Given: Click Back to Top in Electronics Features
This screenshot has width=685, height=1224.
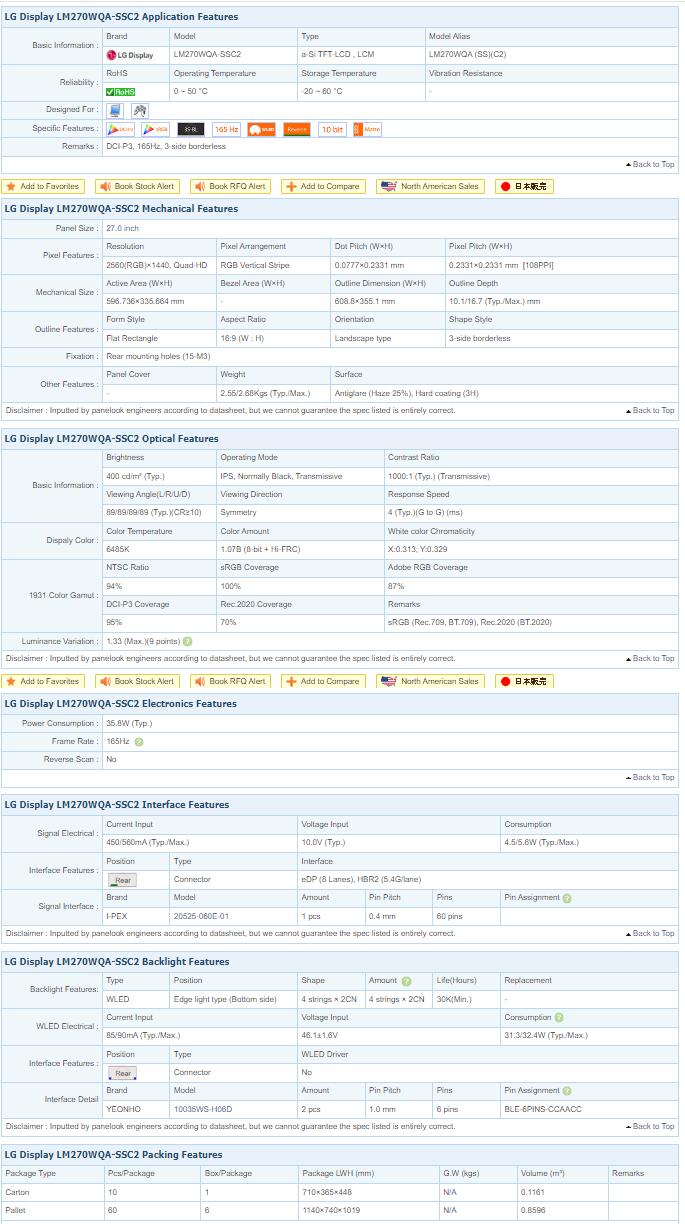Looking at the screenshot, I should pyautogui.click(x=650, y=777).
